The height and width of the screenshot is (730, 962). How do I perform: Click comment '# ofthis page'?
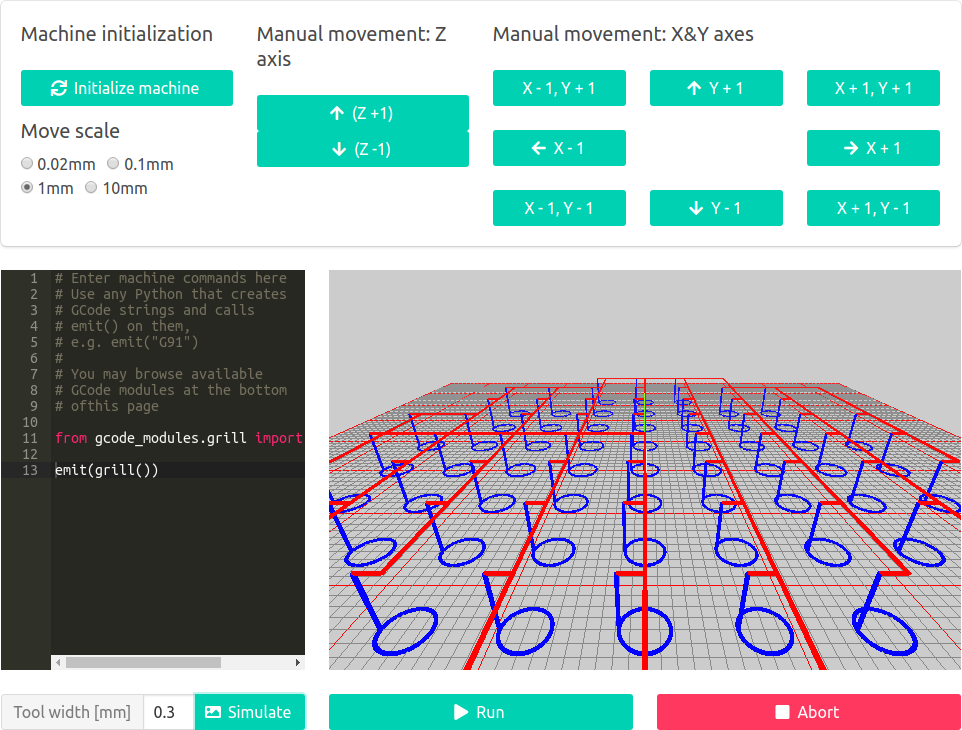point(107,406)
